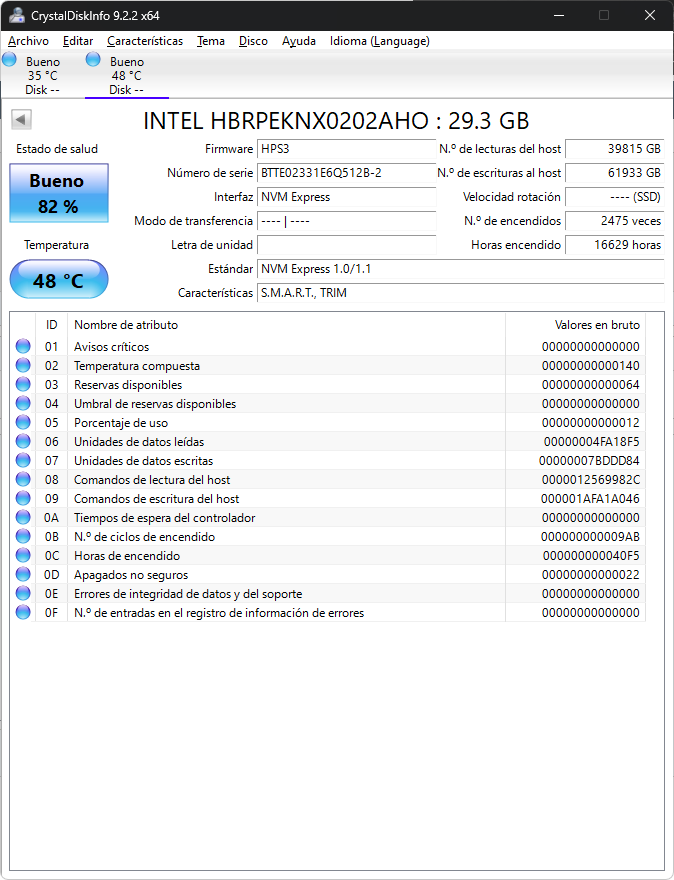This screenshot has height=880, width=674.
Task: Click raw value 000000000009AB
Action: [x=590, y=537]
